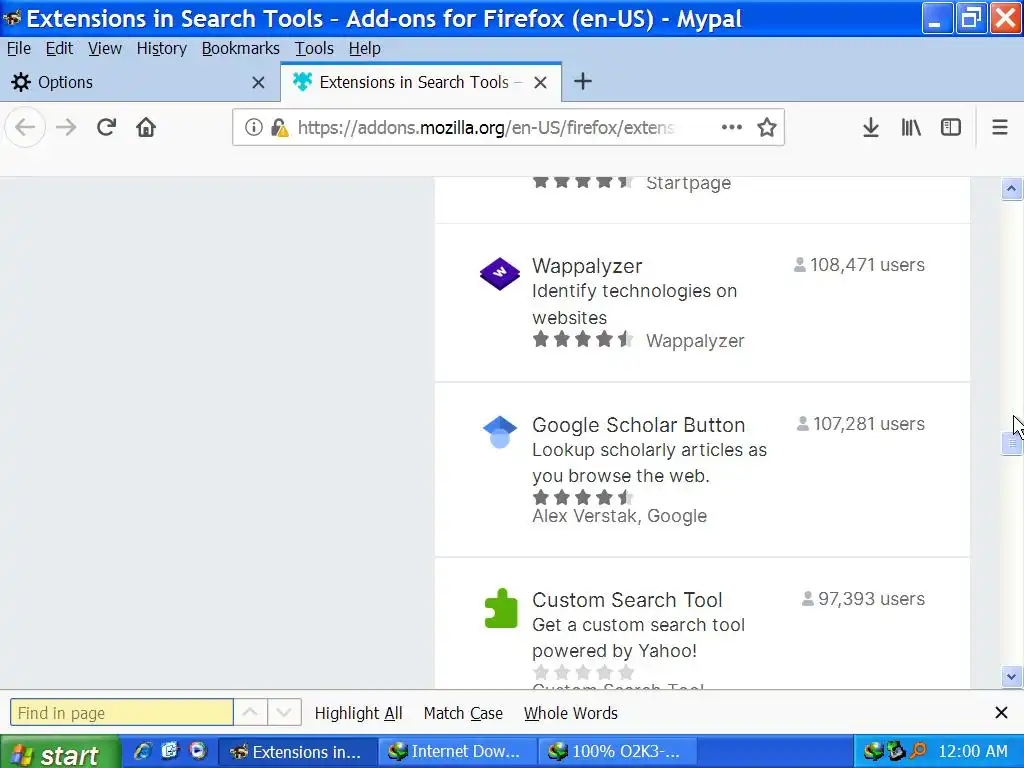Viewport: 1024px width, 768px height.
Task: Switch to the Options tab
Action: coord(140,82)
